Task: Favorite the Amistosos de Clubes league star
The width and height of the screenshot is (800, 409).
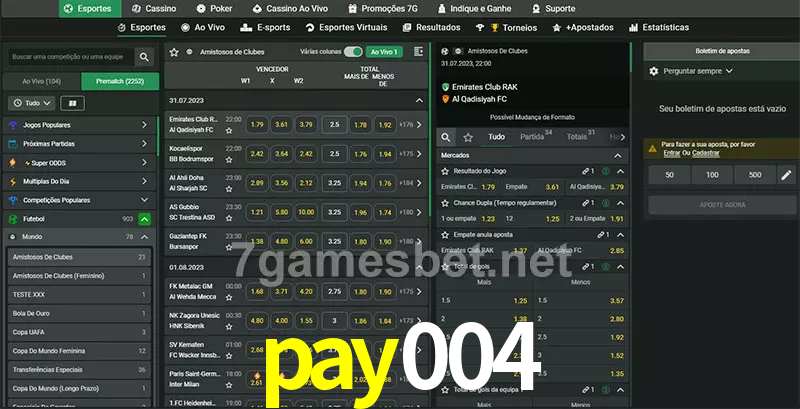Action: click(x=174, y=51)
